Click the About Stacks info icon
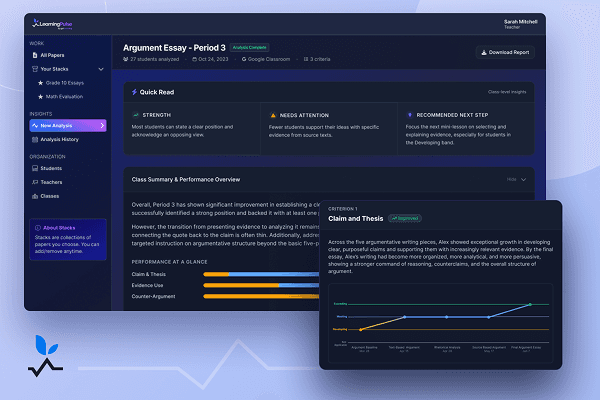The width and height of the screenshot is (600, 400). click(38, 228)
